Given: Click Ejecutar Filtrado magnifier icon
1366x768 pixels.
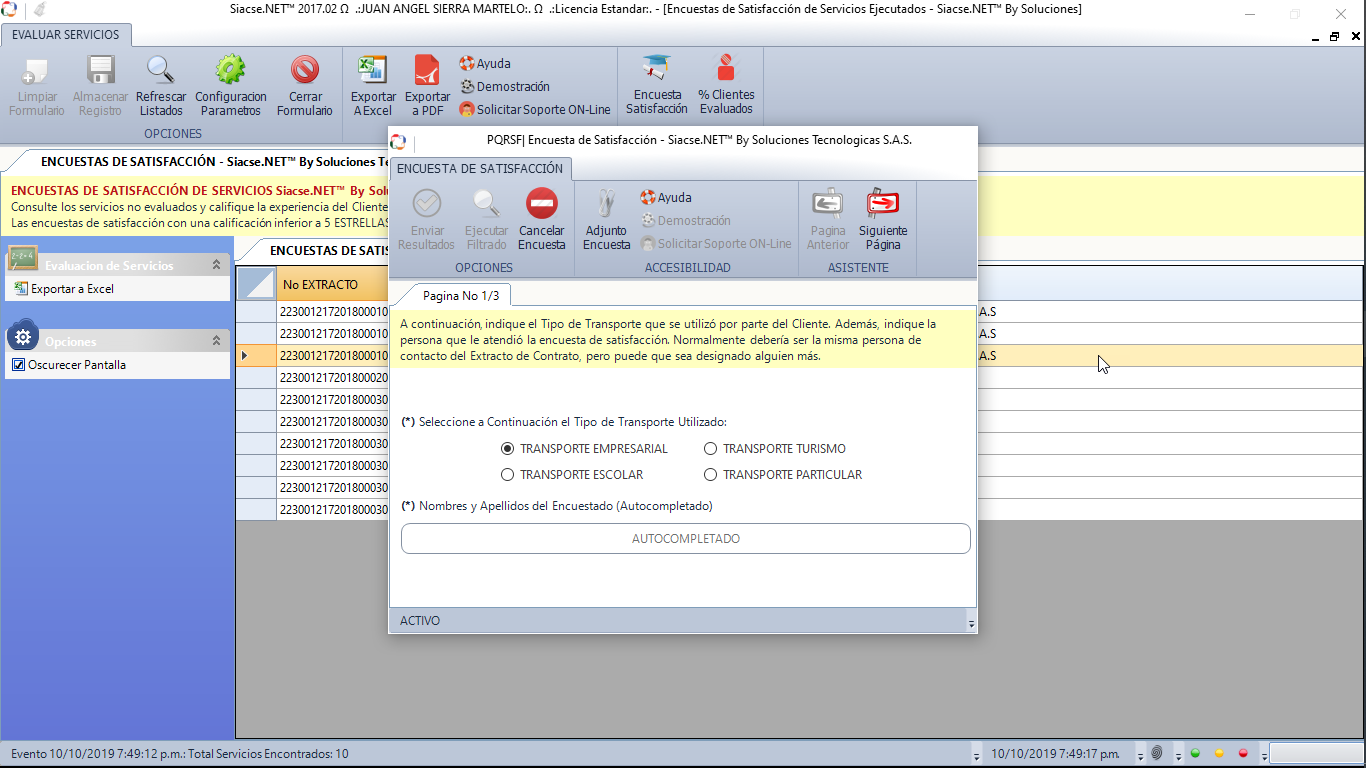Looking at the screenshot, I should (x=487, y=204).
